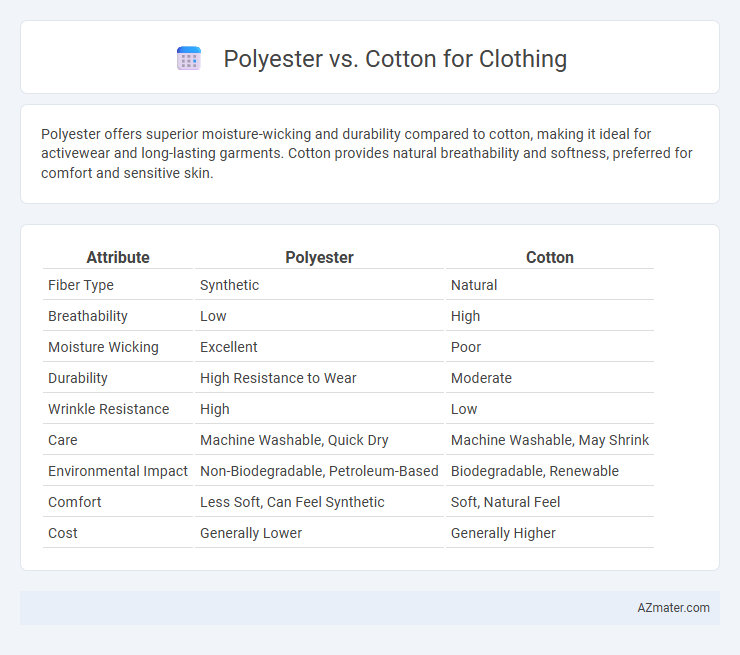Click Non-Biodegradable, Petroleum-Based cell
The height and width of the screenshot is (655, 740).
(320, 471)
